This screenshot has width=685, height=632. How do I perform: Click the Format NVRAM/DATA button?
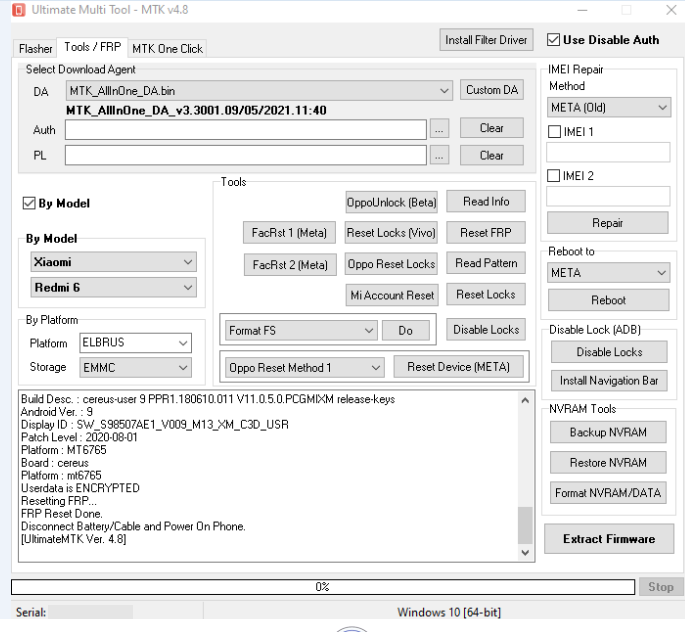click(608, 493)
